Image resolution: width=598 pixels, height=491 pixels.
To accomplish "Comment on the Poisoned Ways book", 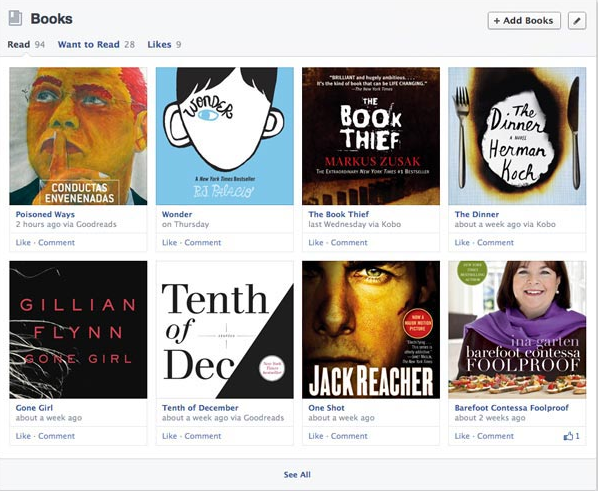I will pyautogui.click(x=56, y=242).
